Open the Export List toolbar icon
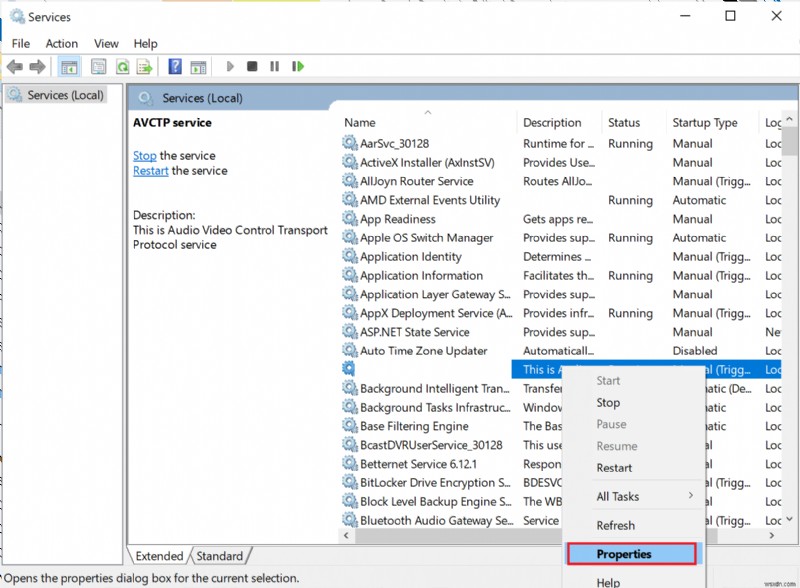Screen dimensions: 800x588 (145, 66)
